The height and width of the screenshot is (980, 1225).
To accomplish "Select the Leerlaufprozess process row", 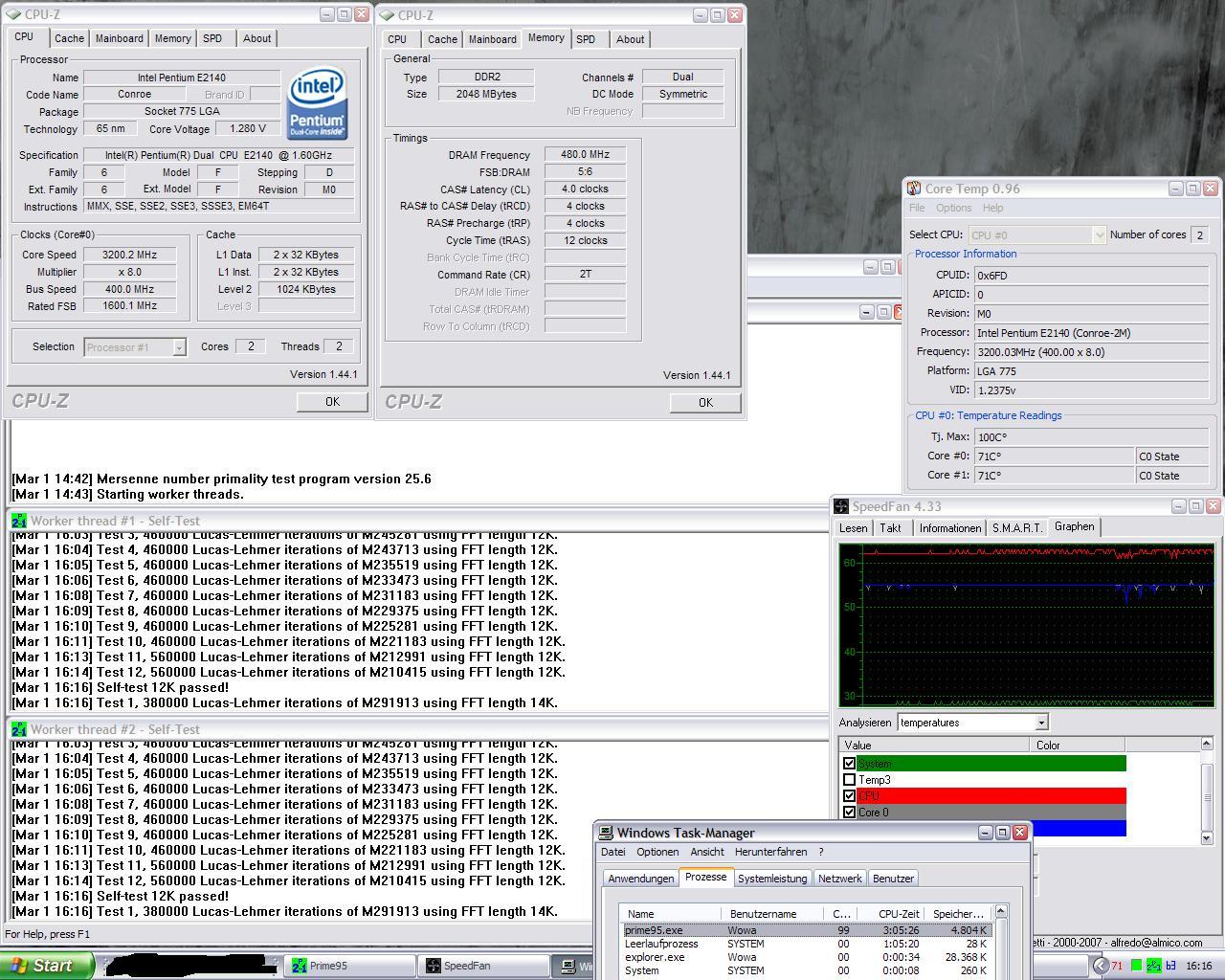I will point(807,944).
